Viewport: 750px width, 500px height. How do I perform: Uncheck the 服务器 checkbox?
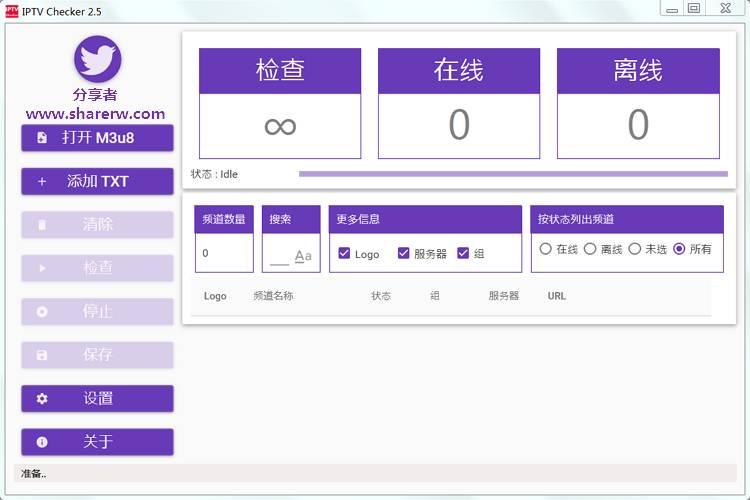coord(403,253)
